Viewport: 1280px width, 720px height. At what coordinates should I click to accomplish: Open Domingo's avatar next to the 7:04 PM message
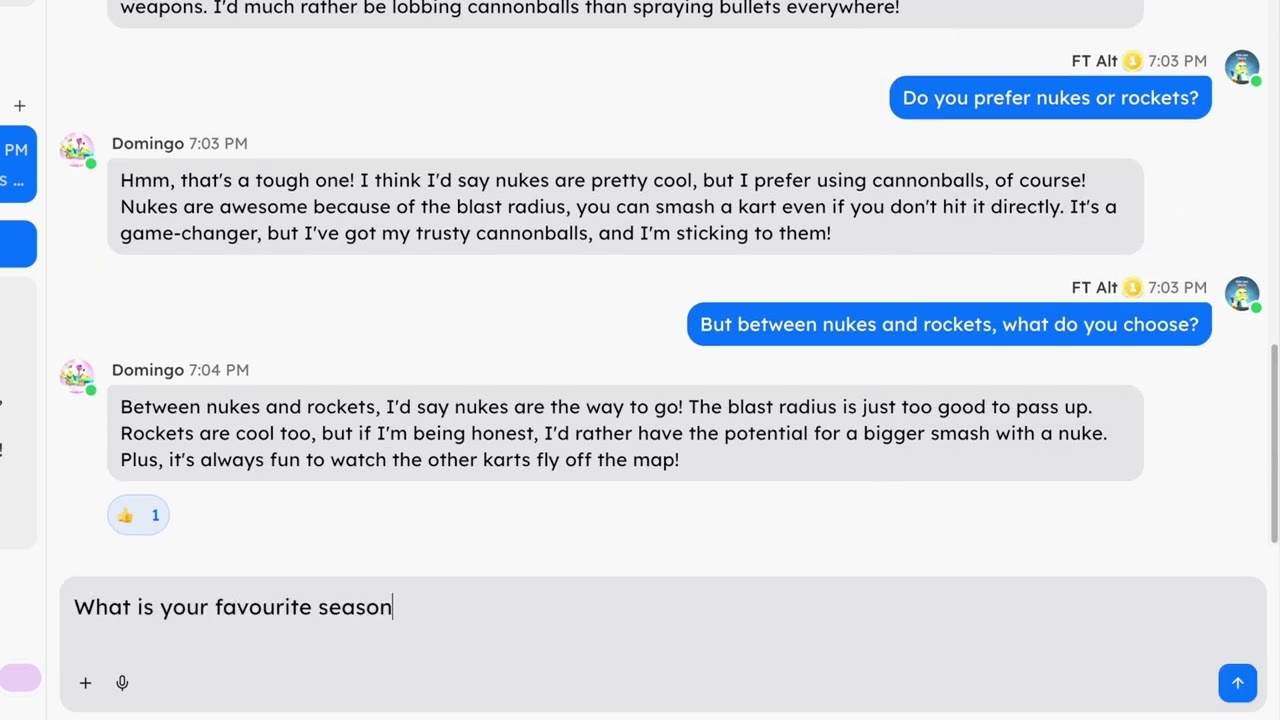pyautogui.click(x=77, y=376)
